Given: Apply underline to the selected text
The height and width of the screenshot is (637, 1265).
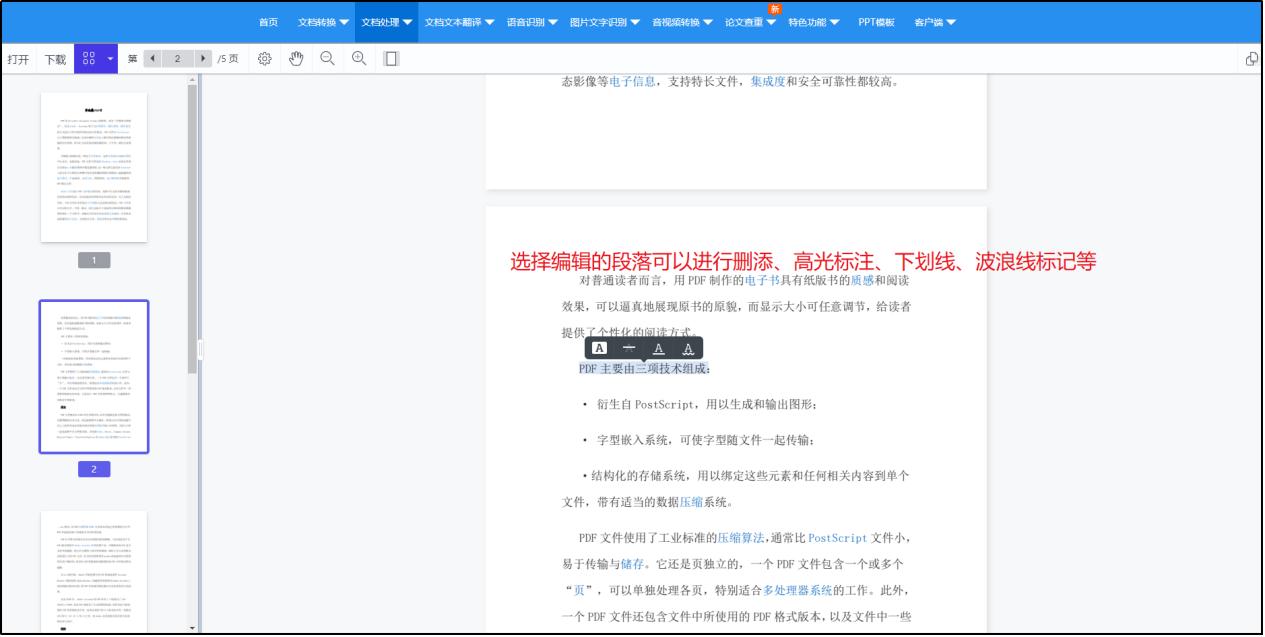Looking at the screenshot, I should click(659, 348).
